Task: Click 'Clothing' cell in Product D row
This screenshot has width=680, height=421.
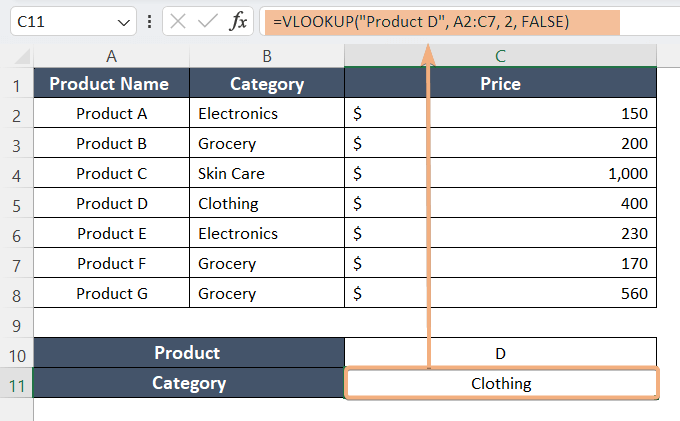Action: [267, 203]
